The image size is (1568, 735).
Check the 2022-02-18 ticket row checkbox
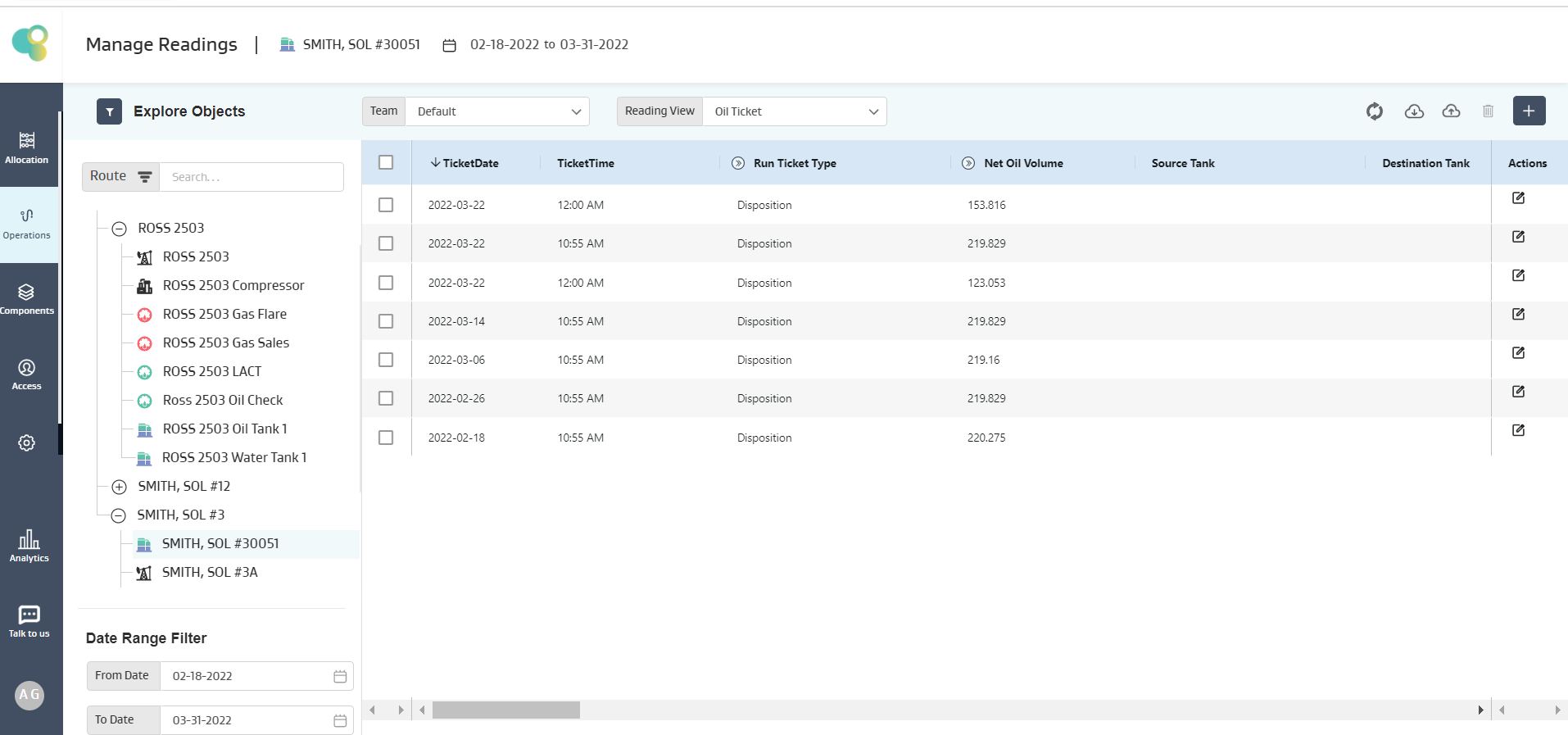pos(386,438)
